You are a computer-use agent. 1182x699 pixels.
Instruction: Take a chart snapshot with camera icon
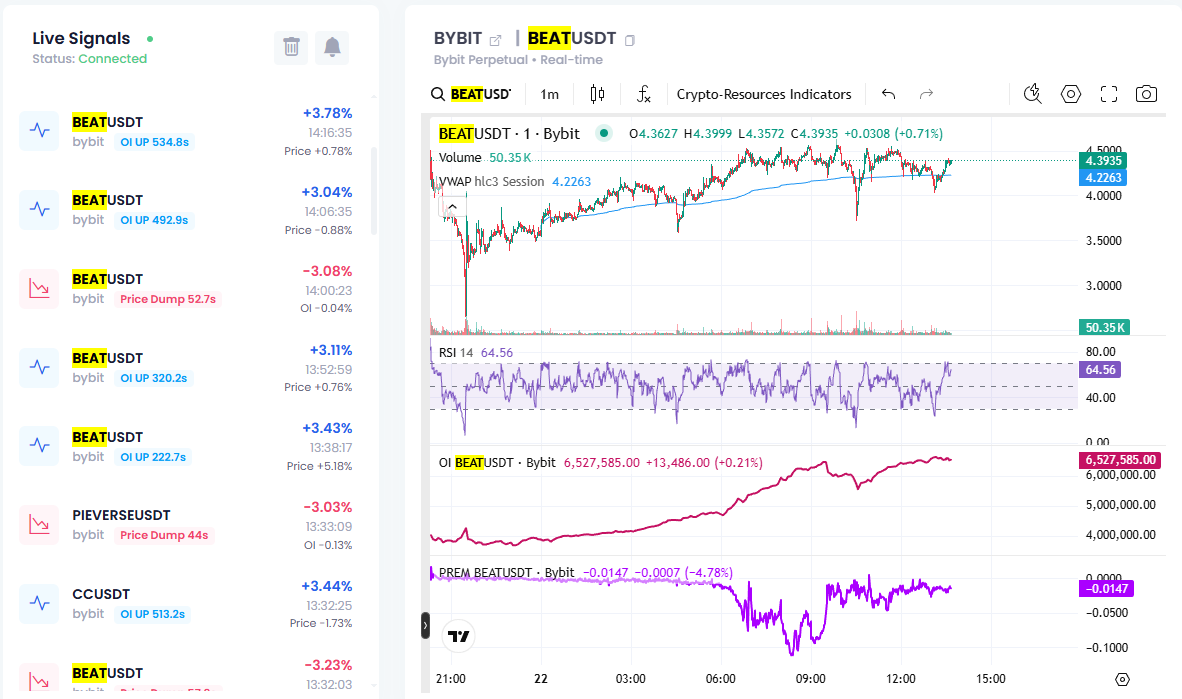(x=1146, y=94)
